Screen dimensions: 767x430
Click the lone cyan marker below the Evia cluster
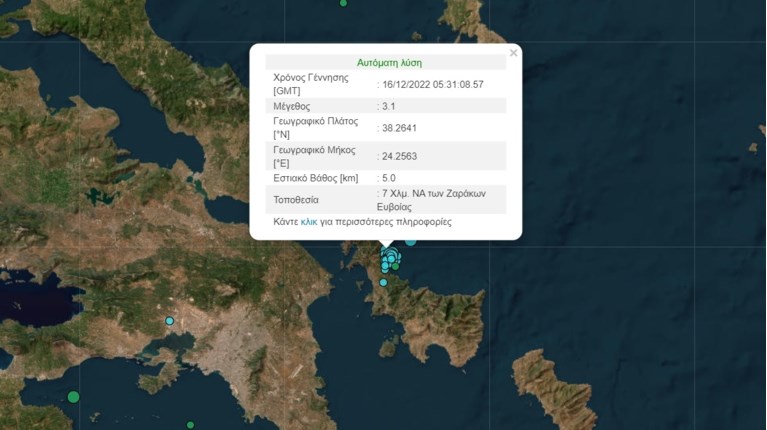[383, 283]
